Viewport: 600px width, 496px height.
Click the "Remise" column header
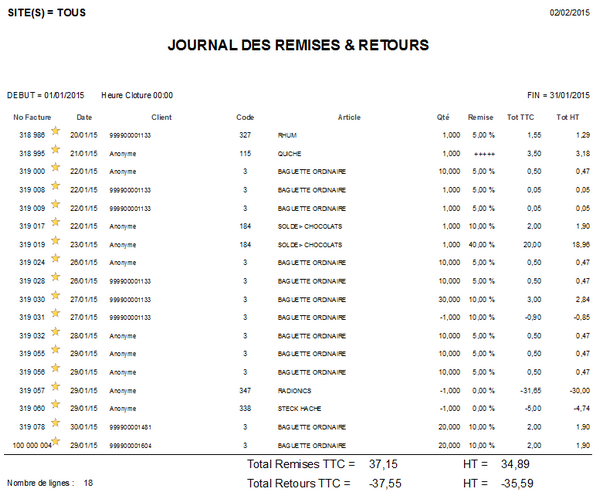[481, 117]
